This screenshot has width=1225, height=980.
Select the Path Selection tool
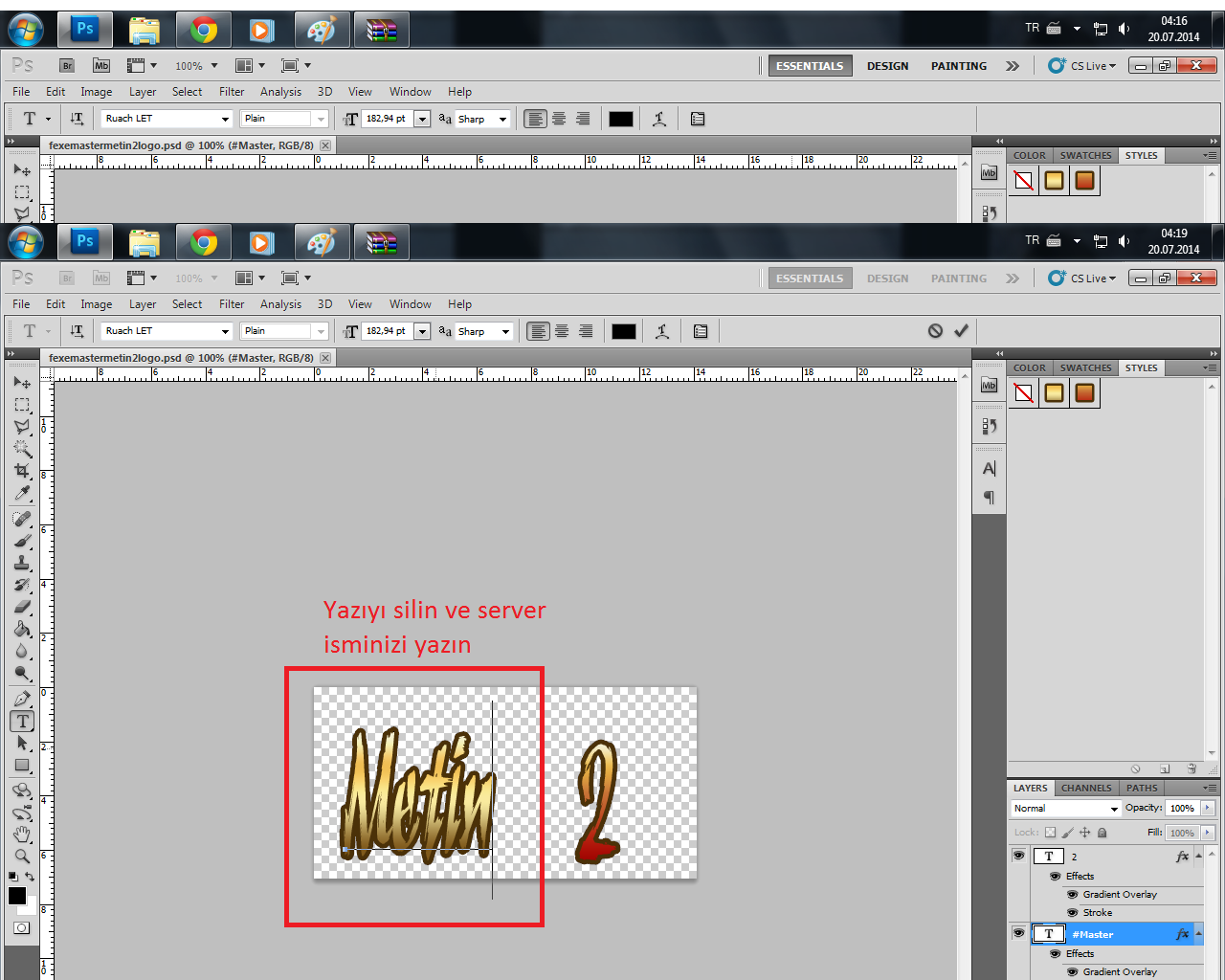pos(22,744)
